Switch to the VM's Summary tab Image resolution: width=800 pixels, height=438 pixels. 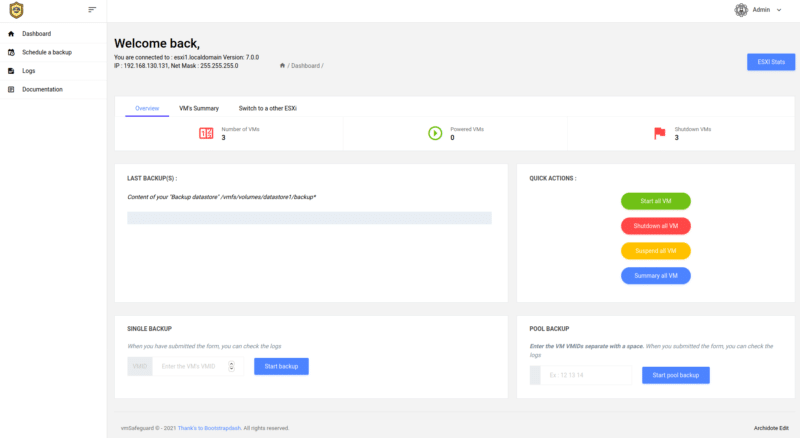point(199,108)
